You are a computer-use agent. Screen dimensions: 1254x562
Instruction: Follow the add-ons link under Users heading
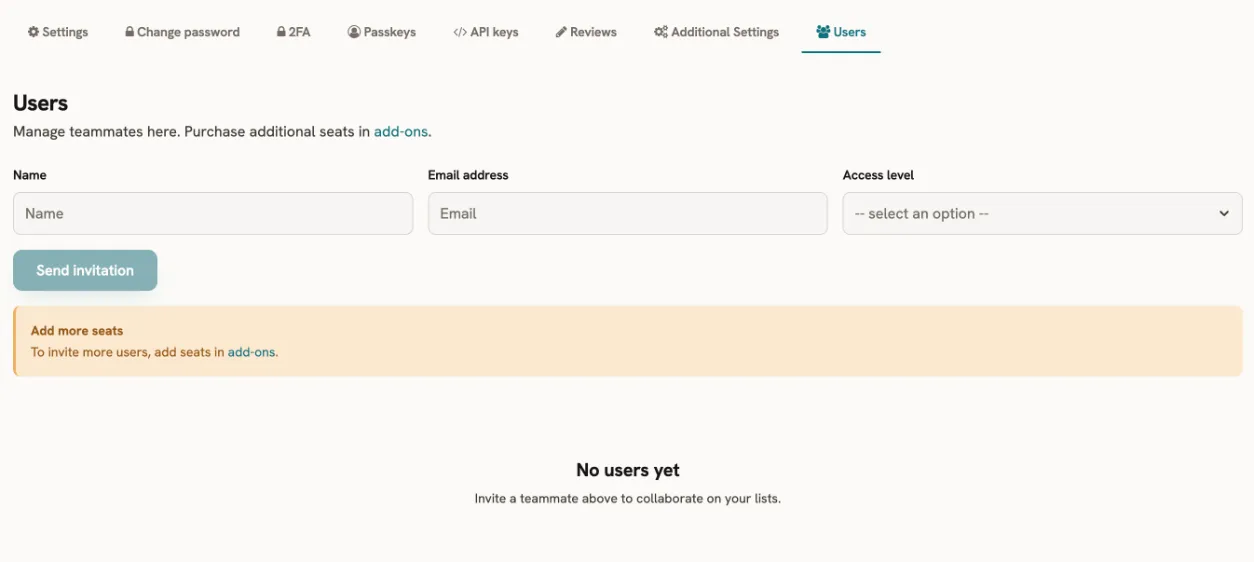tap(401, 131)
